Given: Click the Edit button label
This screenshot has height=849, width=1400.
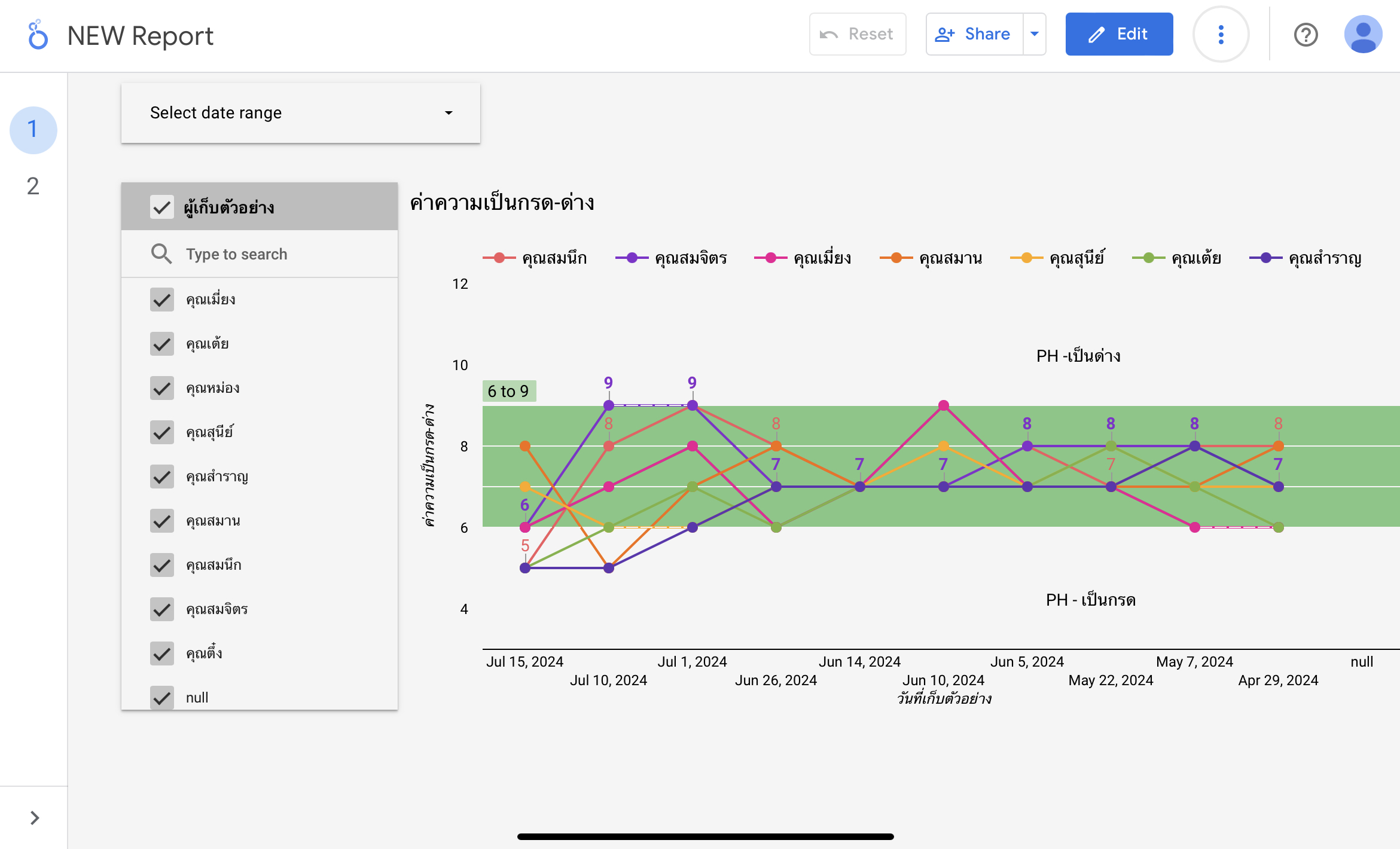Looking at the screenshot, I should pos(1132,34).
